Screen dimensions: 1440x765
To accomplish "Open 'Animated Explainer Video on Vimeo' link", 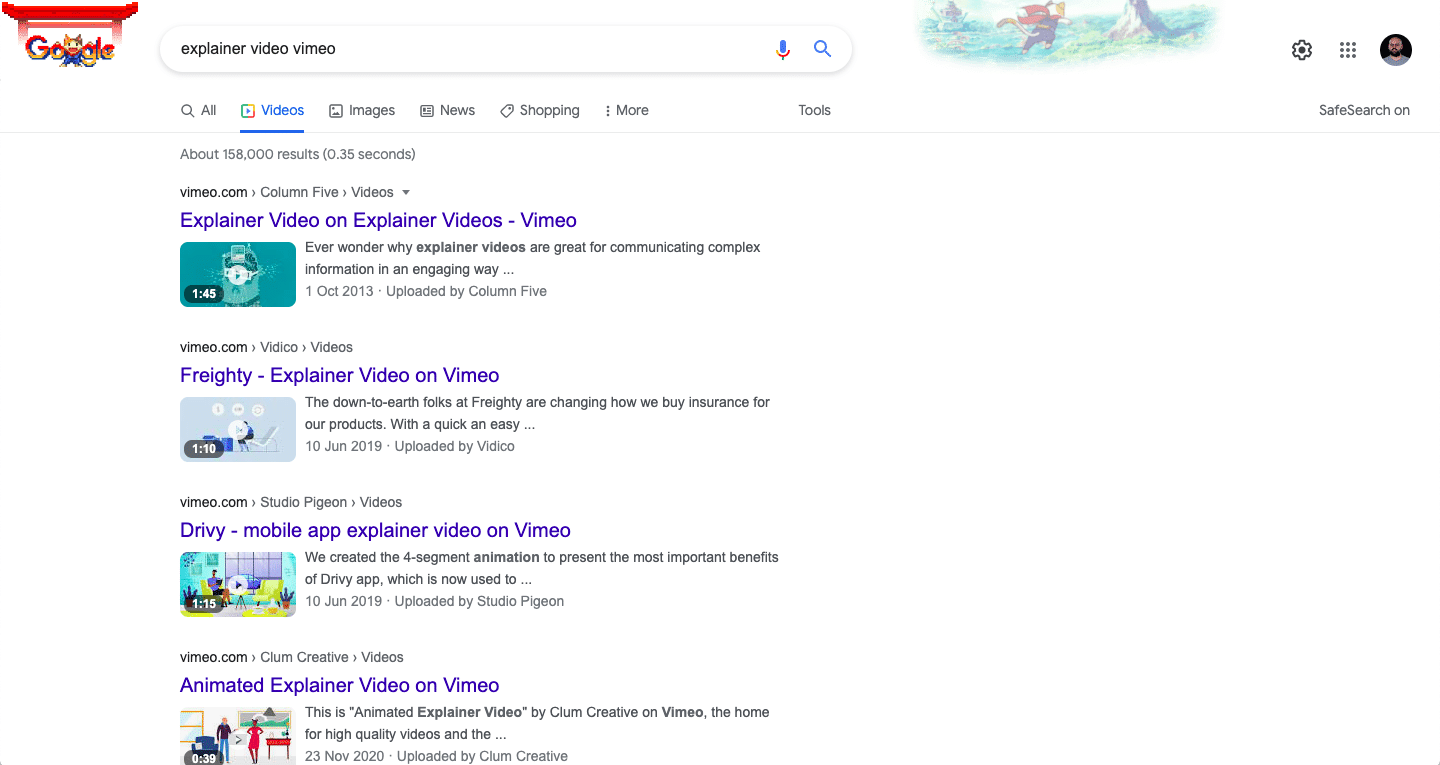I will coord(340,685).
